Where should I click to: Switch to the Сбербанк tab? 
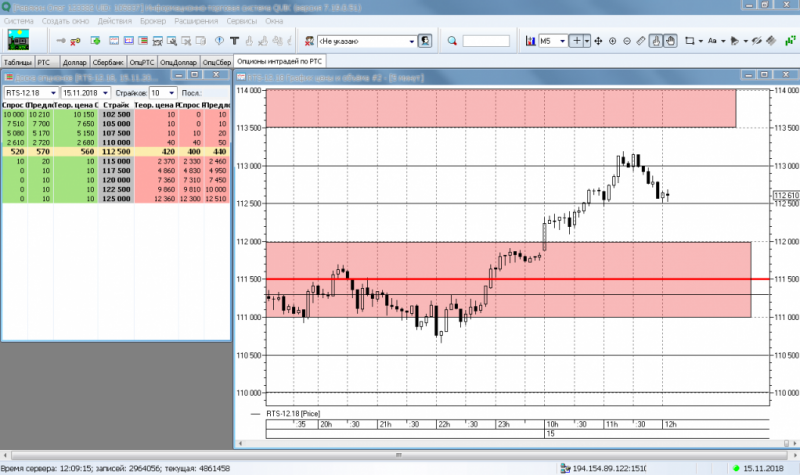[108, 62]
